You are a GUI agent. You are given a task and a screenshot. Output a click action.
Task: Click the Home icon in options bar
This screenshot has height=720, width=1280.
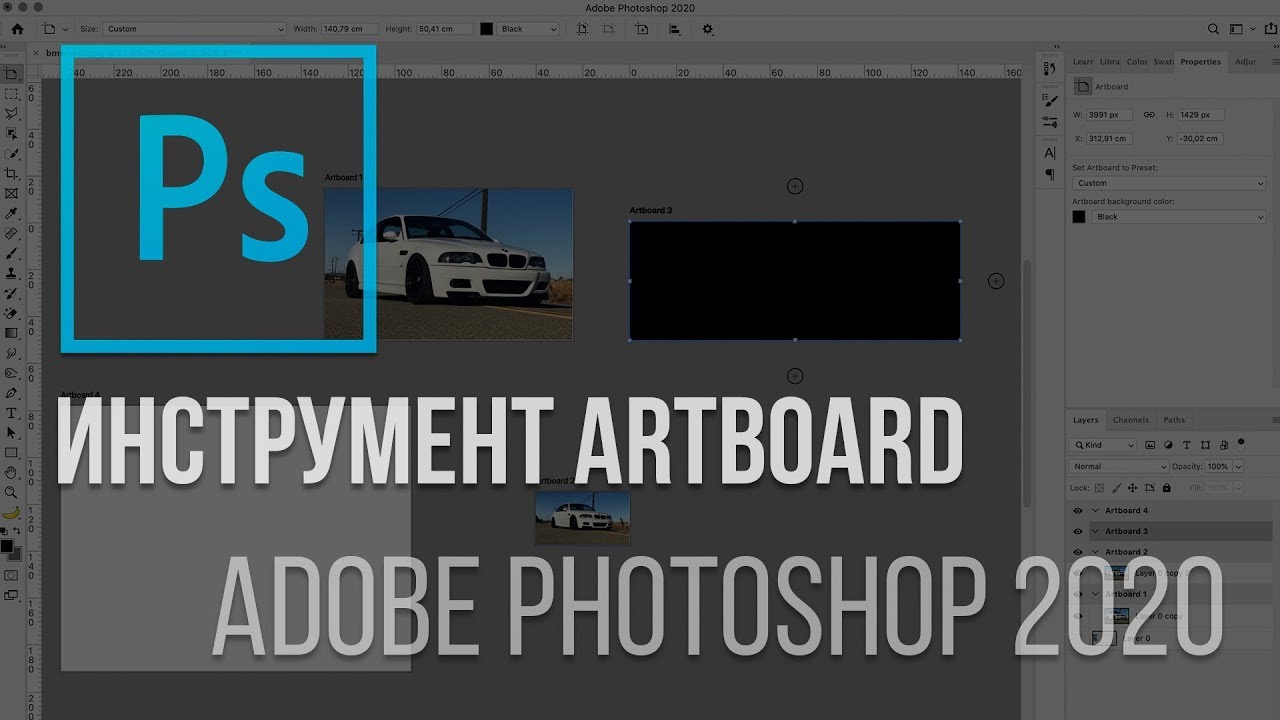[x=17, y=29]
